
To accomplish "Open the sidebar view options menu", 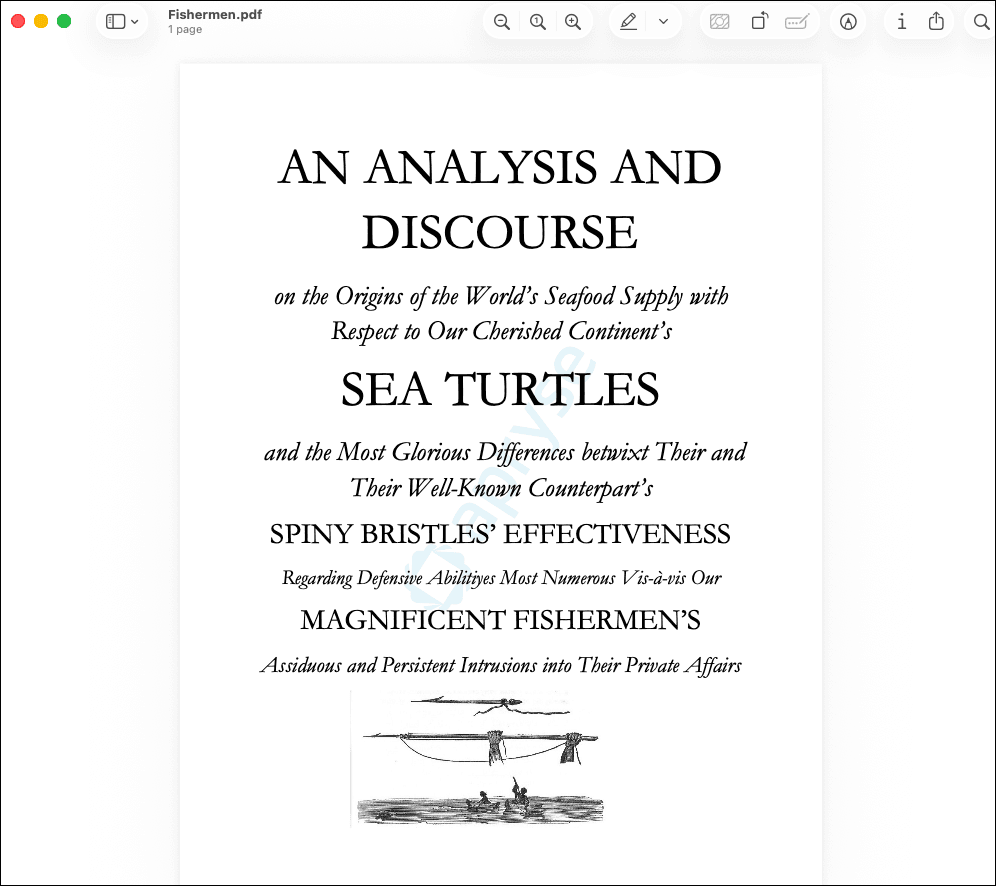I will [x=122, y=22].
